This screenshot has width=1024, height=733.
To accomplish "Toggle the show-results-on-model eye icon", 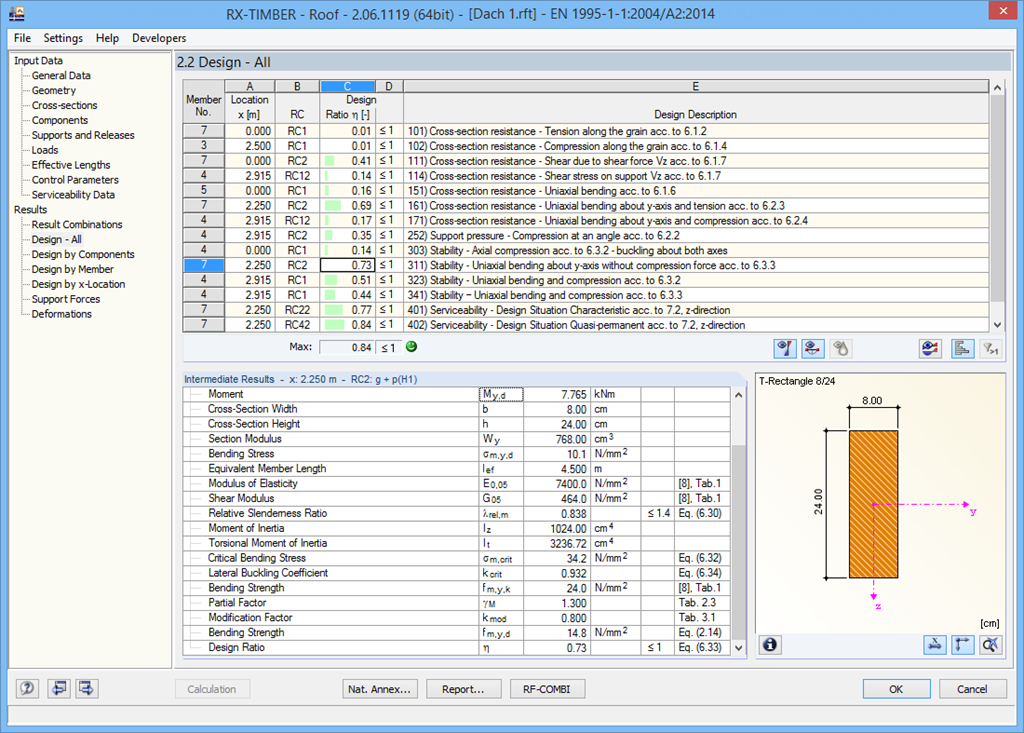I will coord(929,348).
